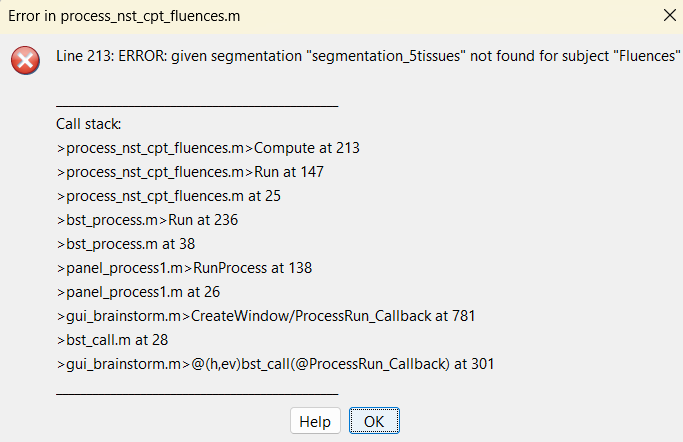Viewport: 683px width, 442px height.
Task: Click the 'Line 213: ERROR' text
Action: point(112,56)
